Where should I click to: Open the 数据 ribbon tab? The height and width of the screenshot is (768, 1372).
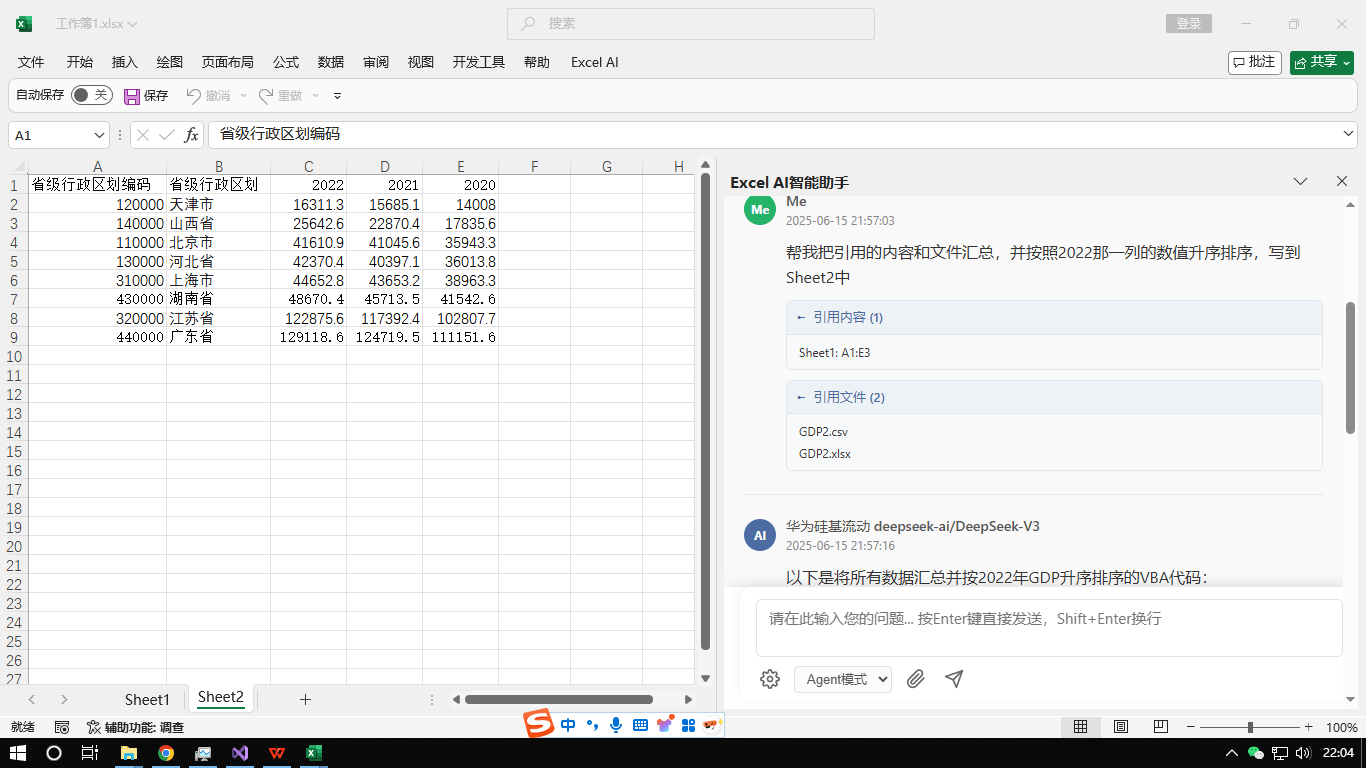(331, 62)
